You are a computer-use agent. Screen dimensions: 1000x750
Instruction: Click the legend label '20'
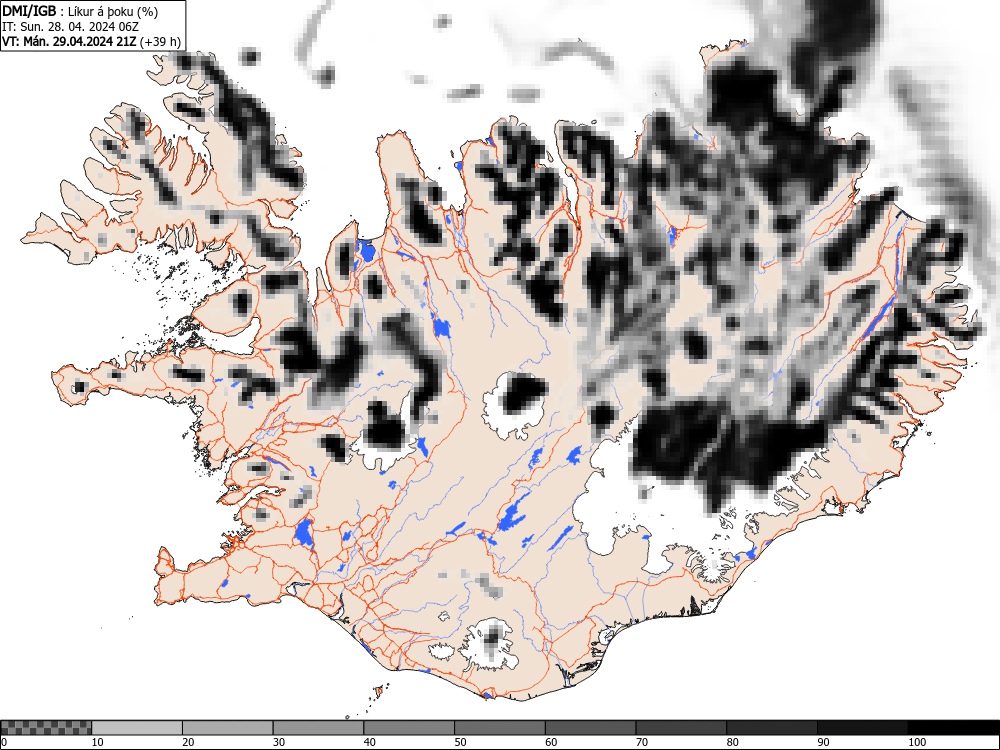pos(188,742)
